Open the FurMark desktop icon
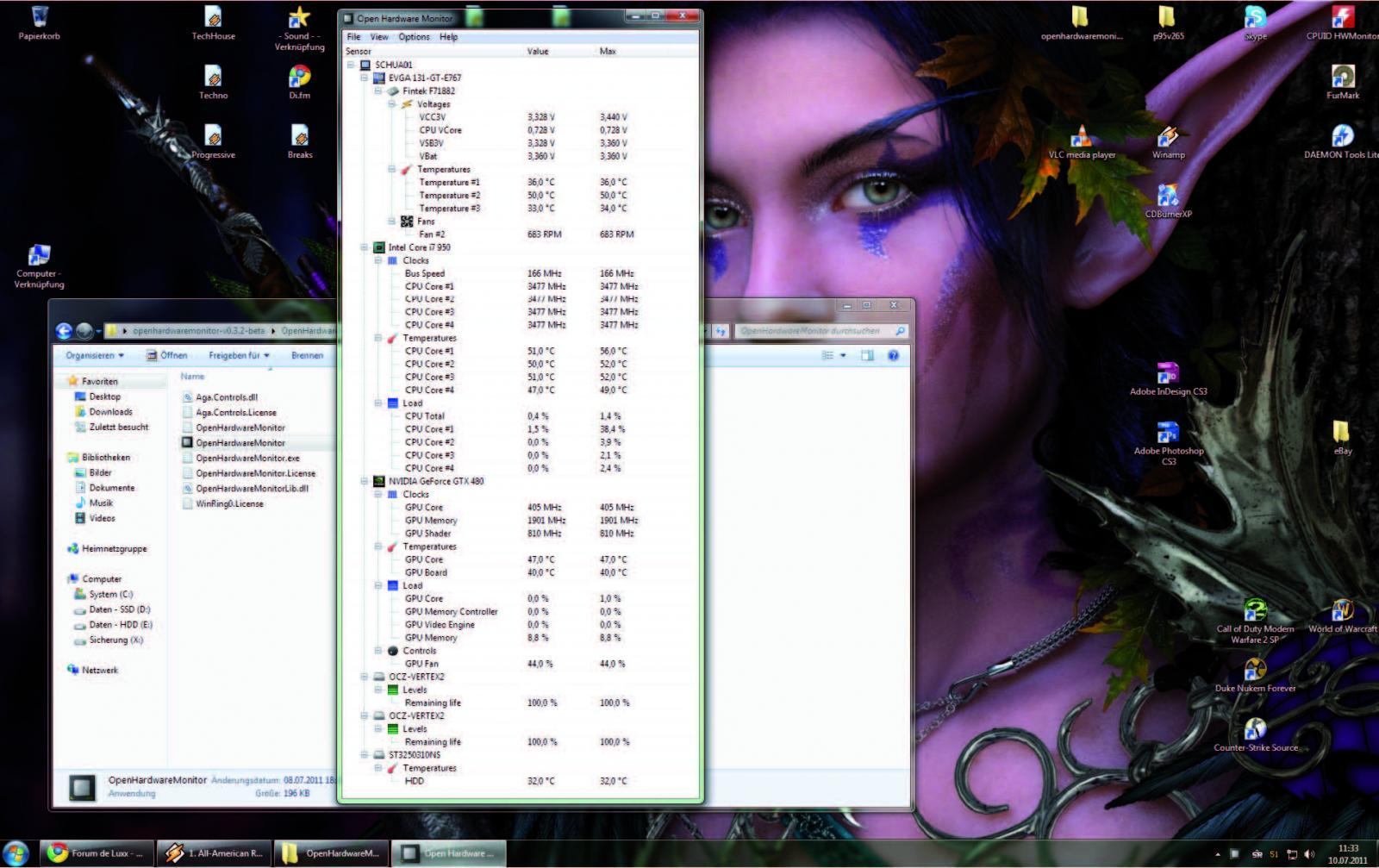The width and height of the screenshot is (1379, 868). tap(1343, 83)
